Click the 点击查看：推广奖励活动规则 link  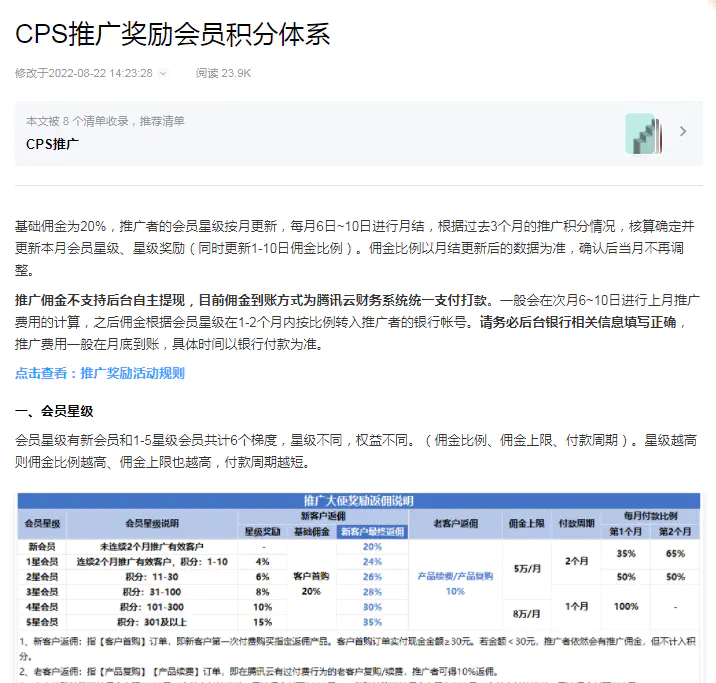[100, 373]
